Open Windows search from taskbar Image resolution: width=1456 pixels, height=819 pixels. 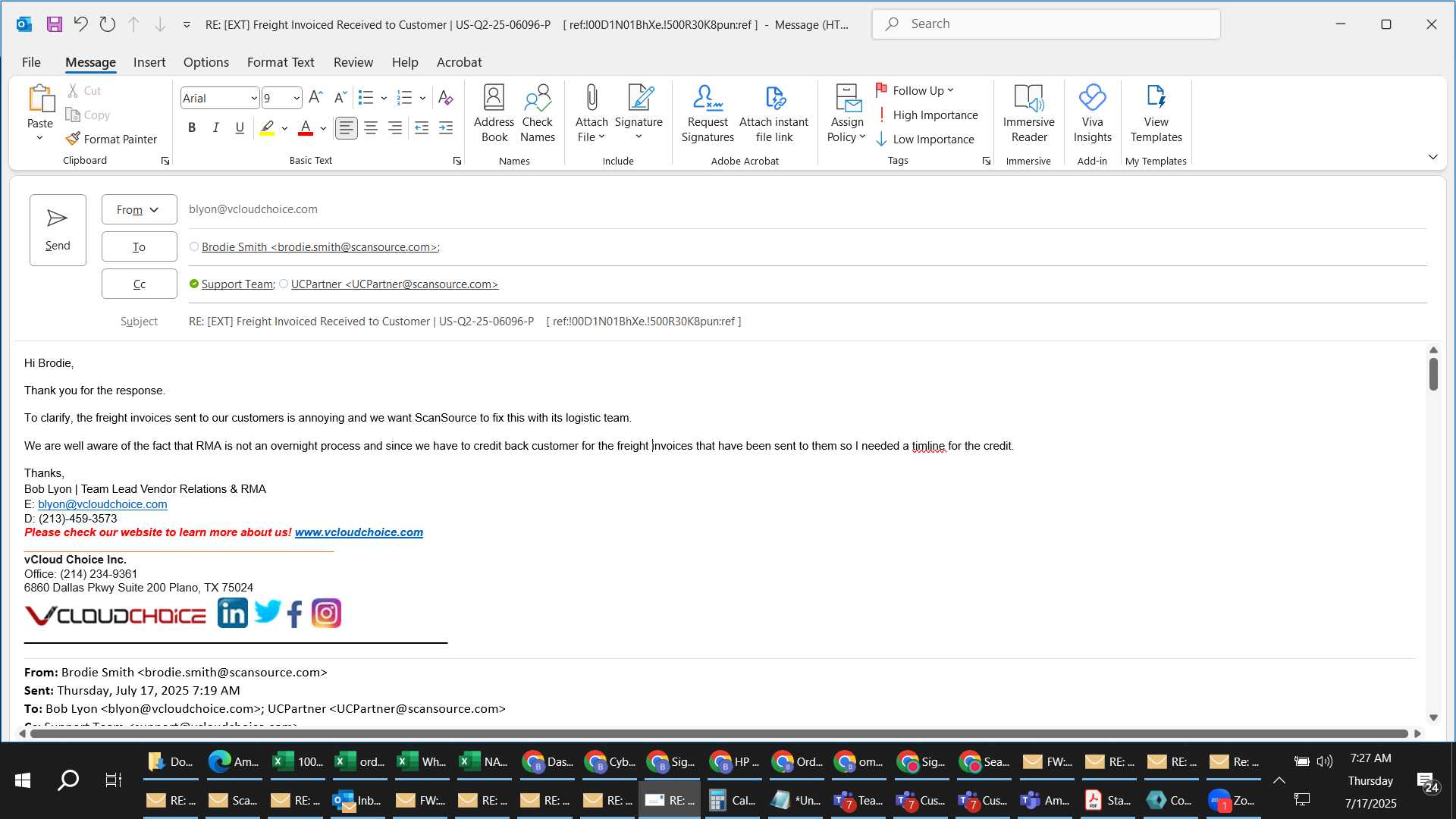click(x=68, y=780)
